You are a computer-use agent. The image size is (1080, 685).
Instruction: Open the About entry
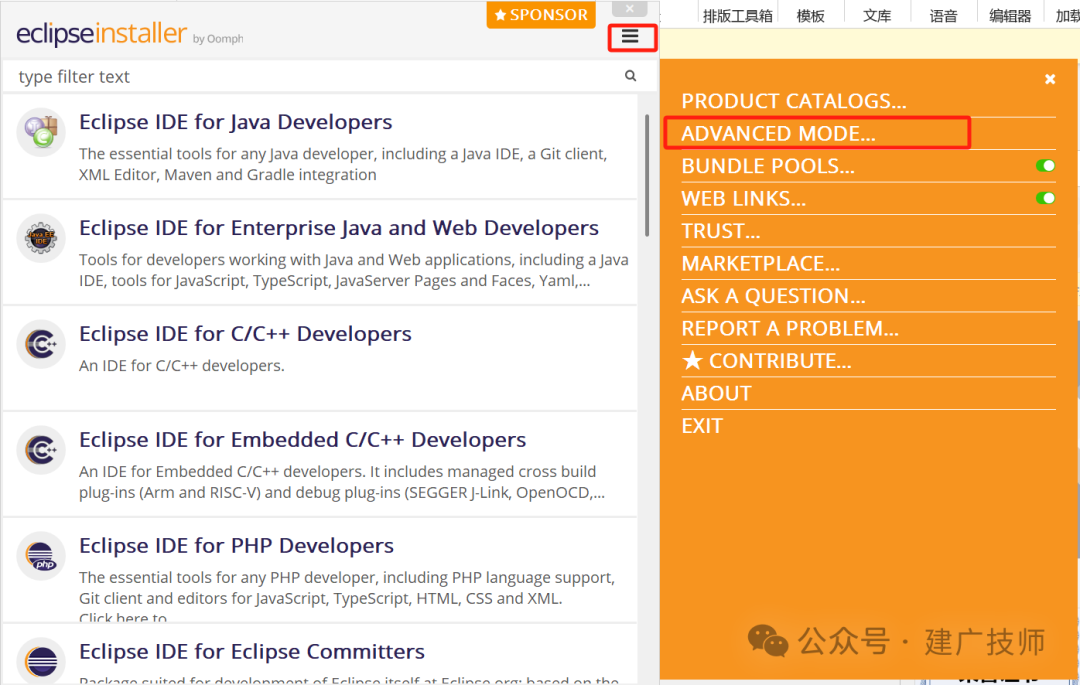coord(716,393)
